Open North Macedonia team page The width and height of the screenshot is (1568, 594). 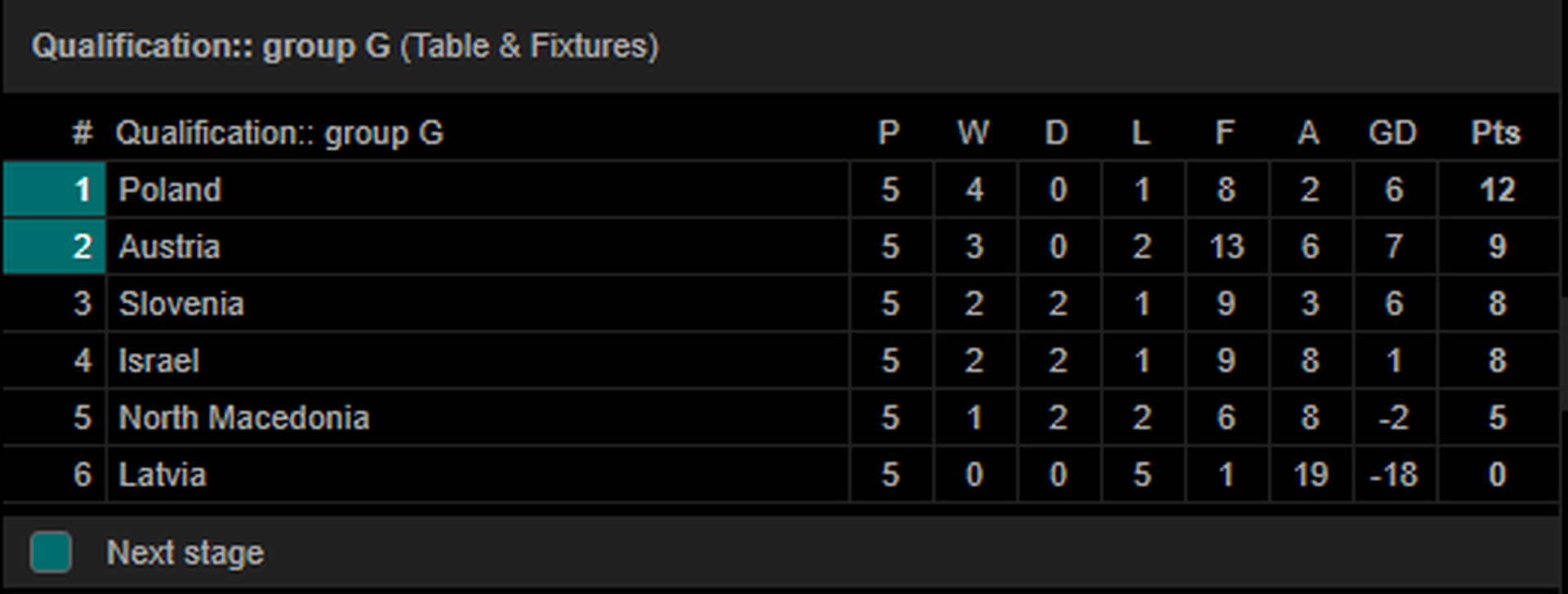[x=244, y=418]
